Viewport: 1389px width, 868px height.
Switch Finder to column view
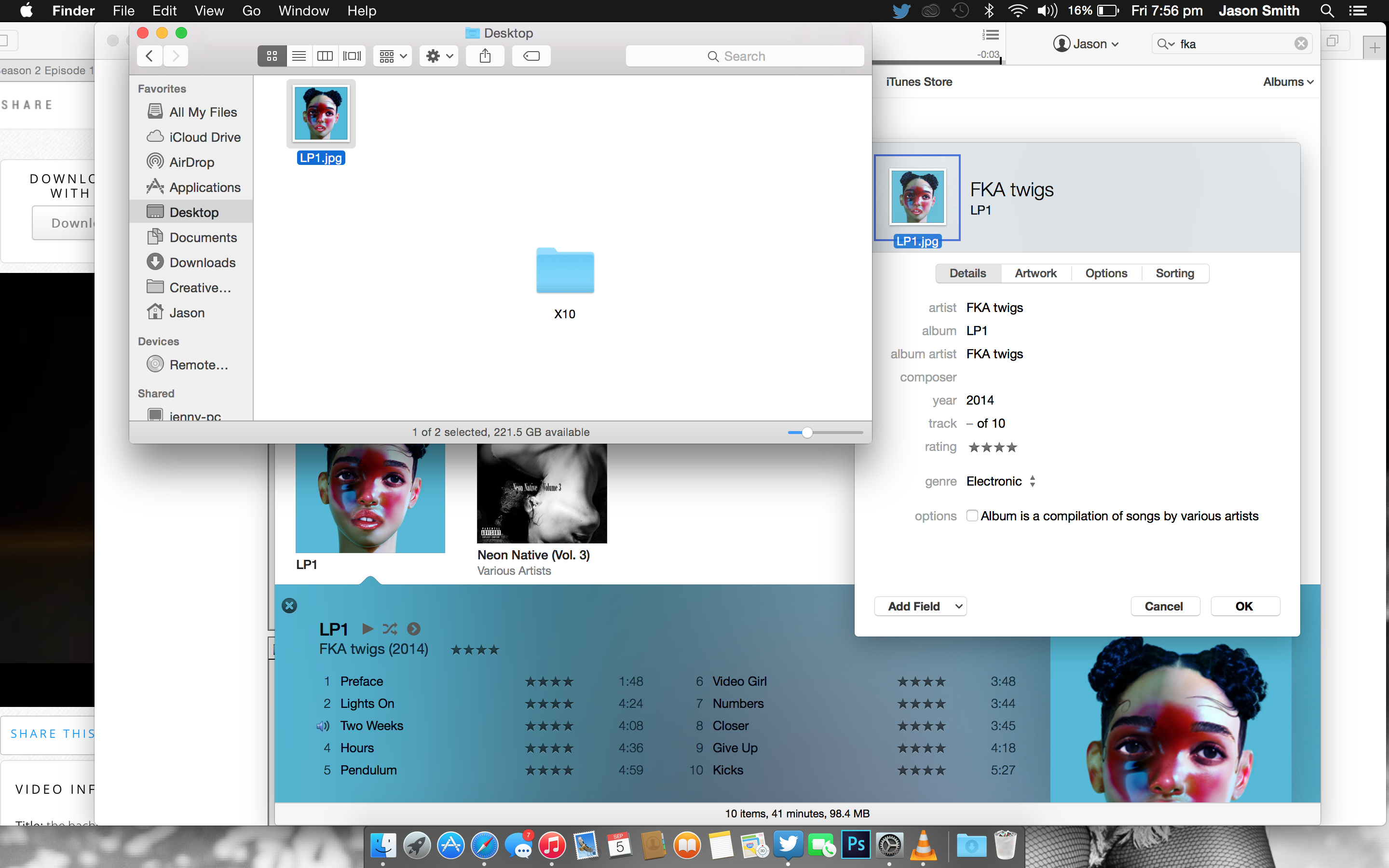[325, 55]
